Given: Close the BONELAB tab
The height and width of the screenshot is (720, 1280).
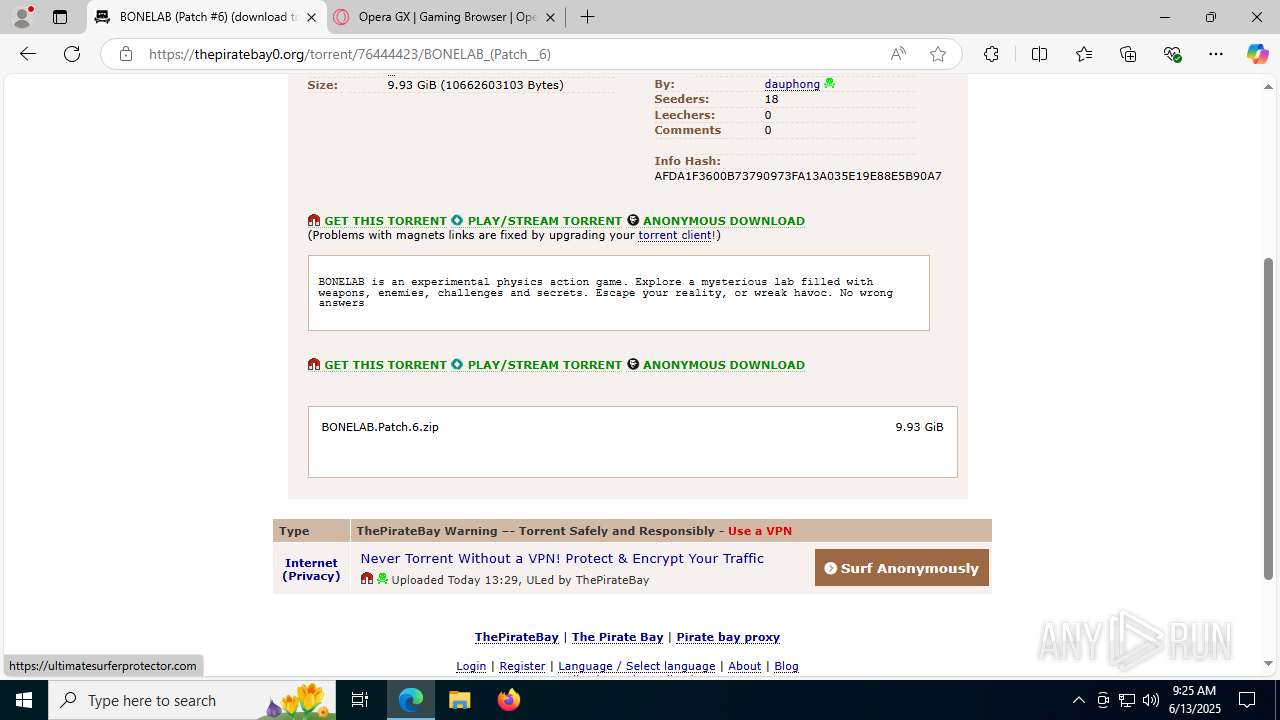Looking at the screenshot, I should click(x=311, y=17).
